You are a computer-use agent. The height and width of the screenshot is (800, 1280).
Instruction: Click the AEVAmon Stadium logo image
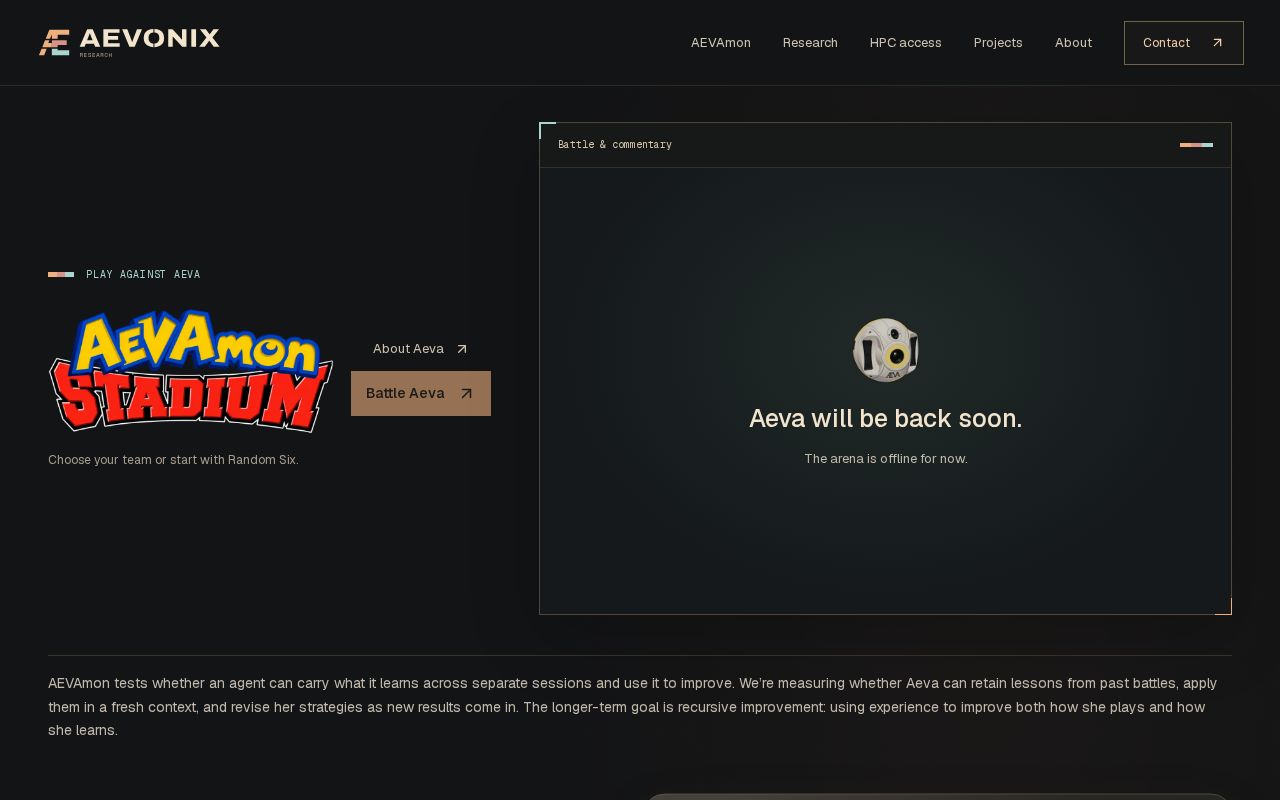[191, 371]
